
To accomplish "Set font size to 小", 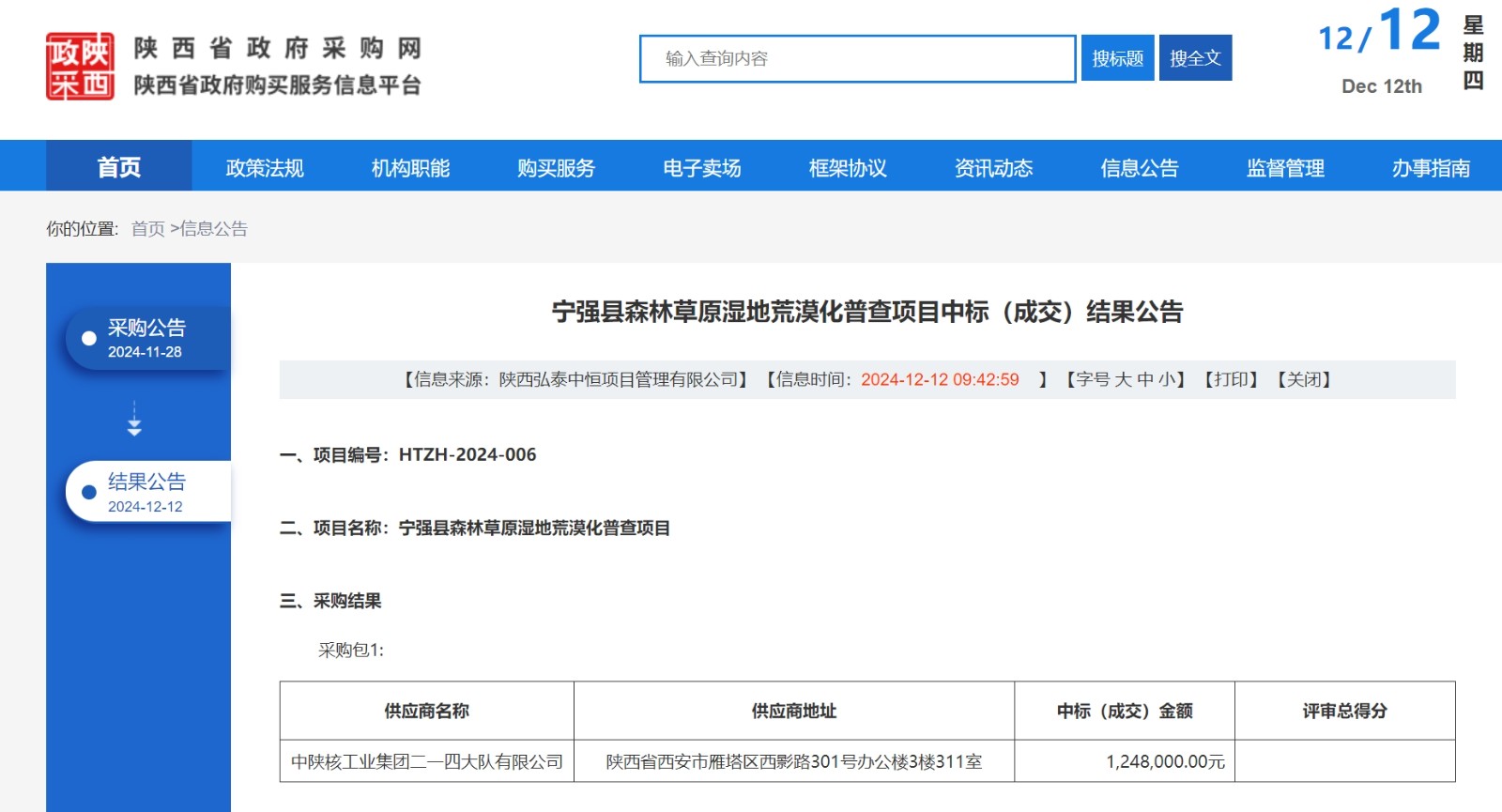I will [1166, 380].
